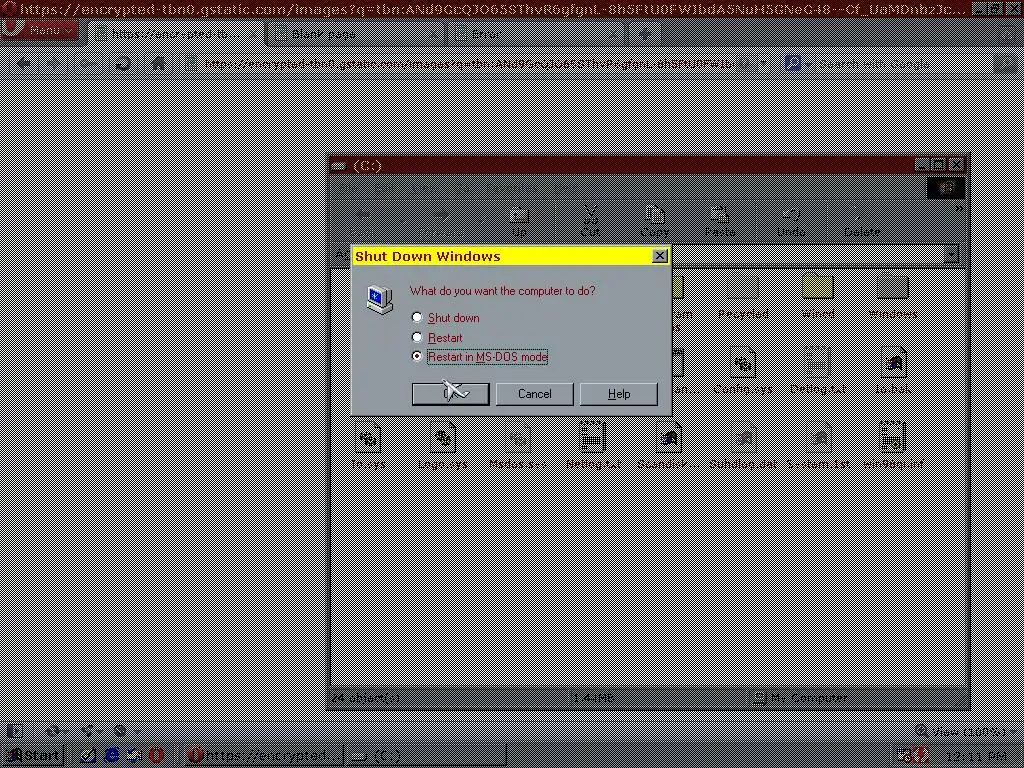Image resolution: width=1024 pixels, height=768 pixels.
Task: Click the Search with Google field
Action: (905, 63)
